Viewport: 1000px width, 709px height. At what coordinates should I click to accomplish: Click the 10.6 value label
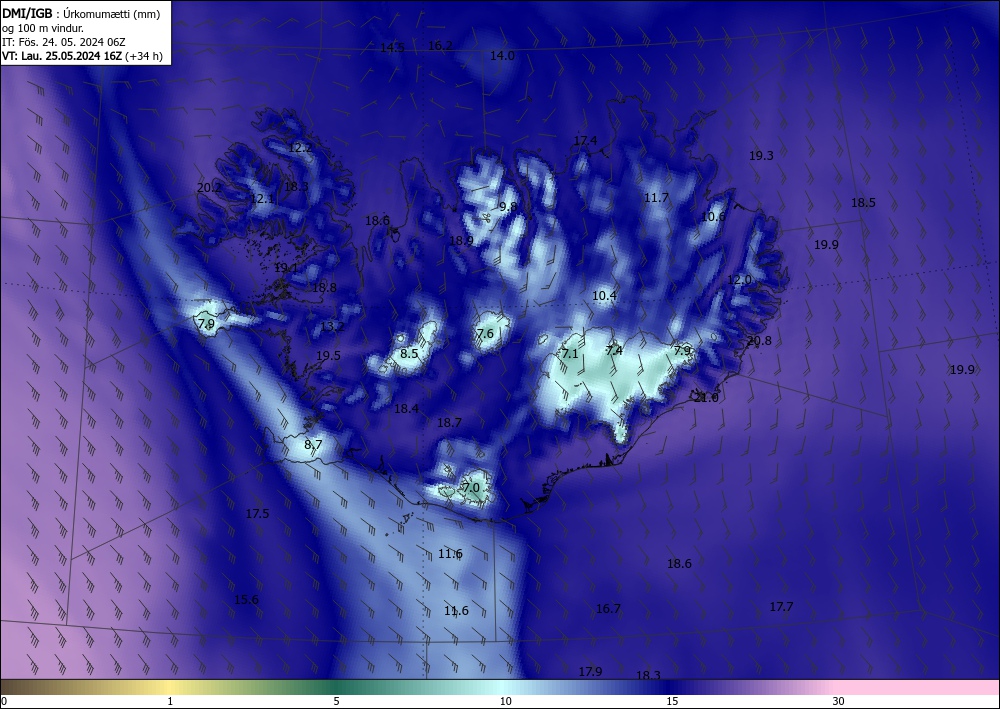pos(713,217)
